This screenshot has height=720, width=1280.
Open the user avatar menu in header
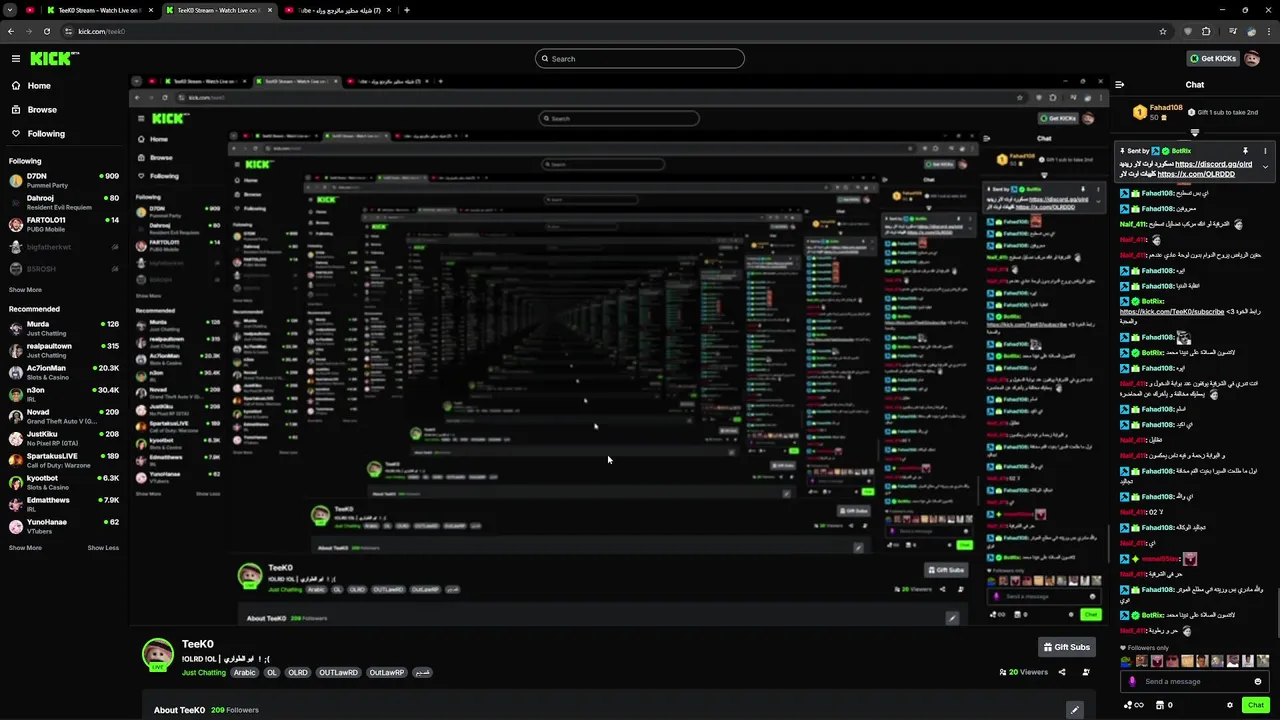pyautogui.click(x=1253, y=59)
